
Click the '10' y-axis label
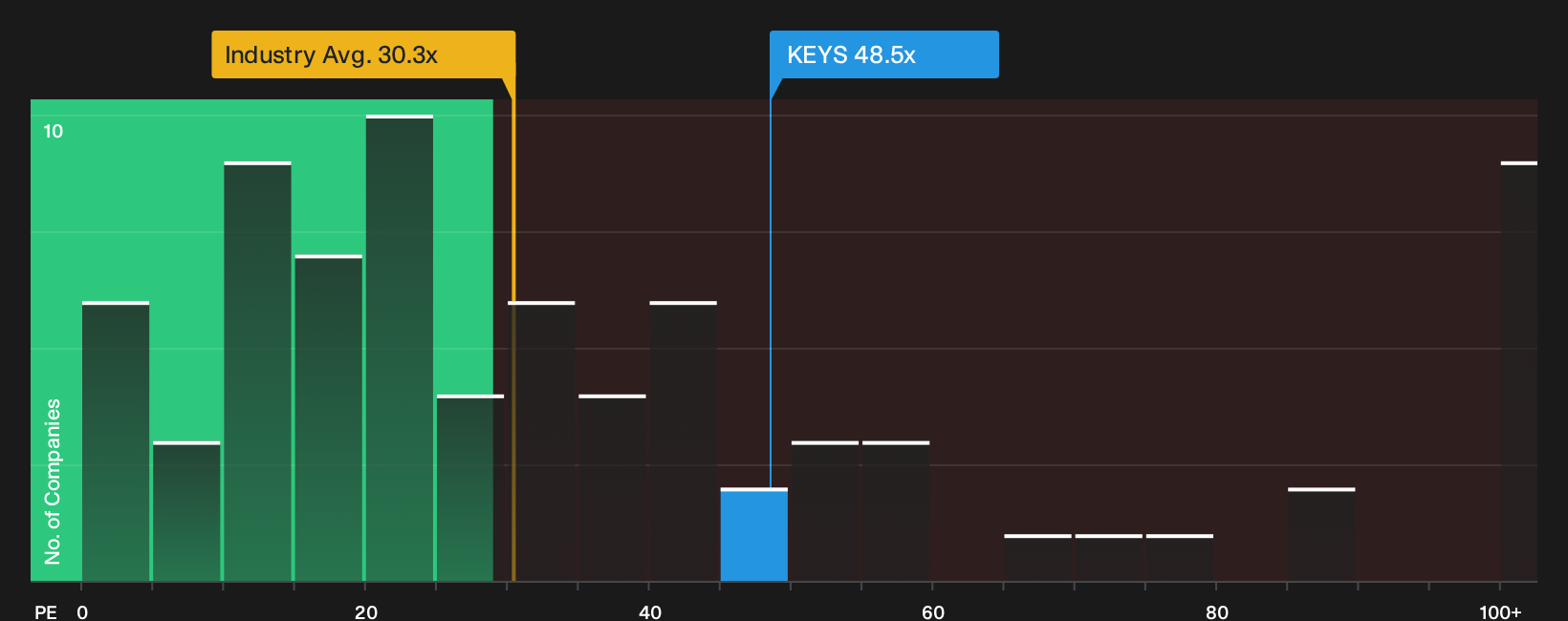(54, 131)
